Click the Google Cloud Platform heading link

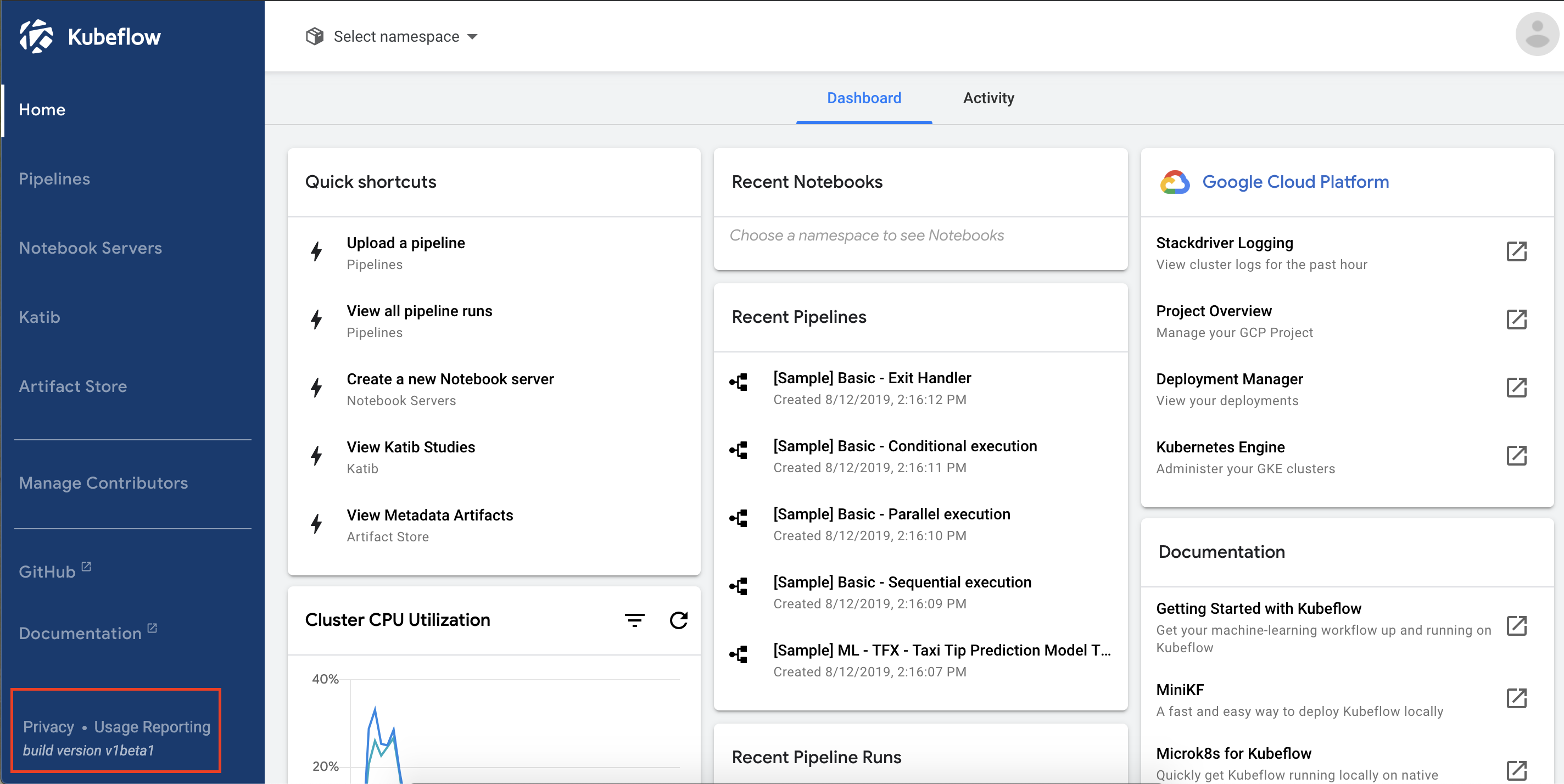pyautogui.click(x=1295, y=182)
